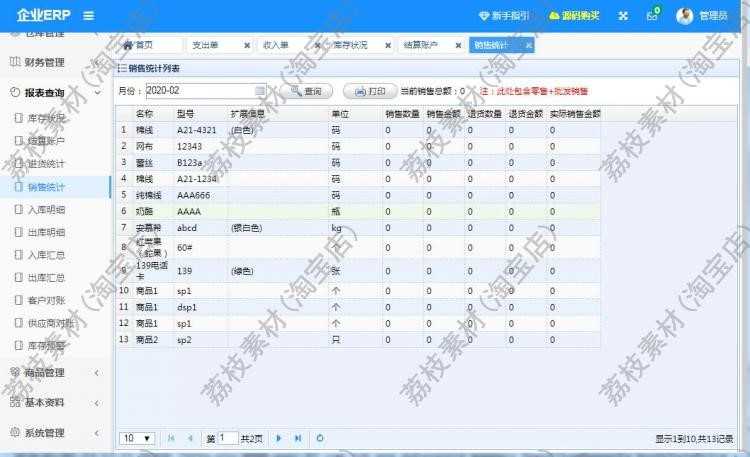Image resolution: width=750 pixels, height=457 pixels.
Task: Select the 139电话卡 name cell
Action: coord(152,271)
